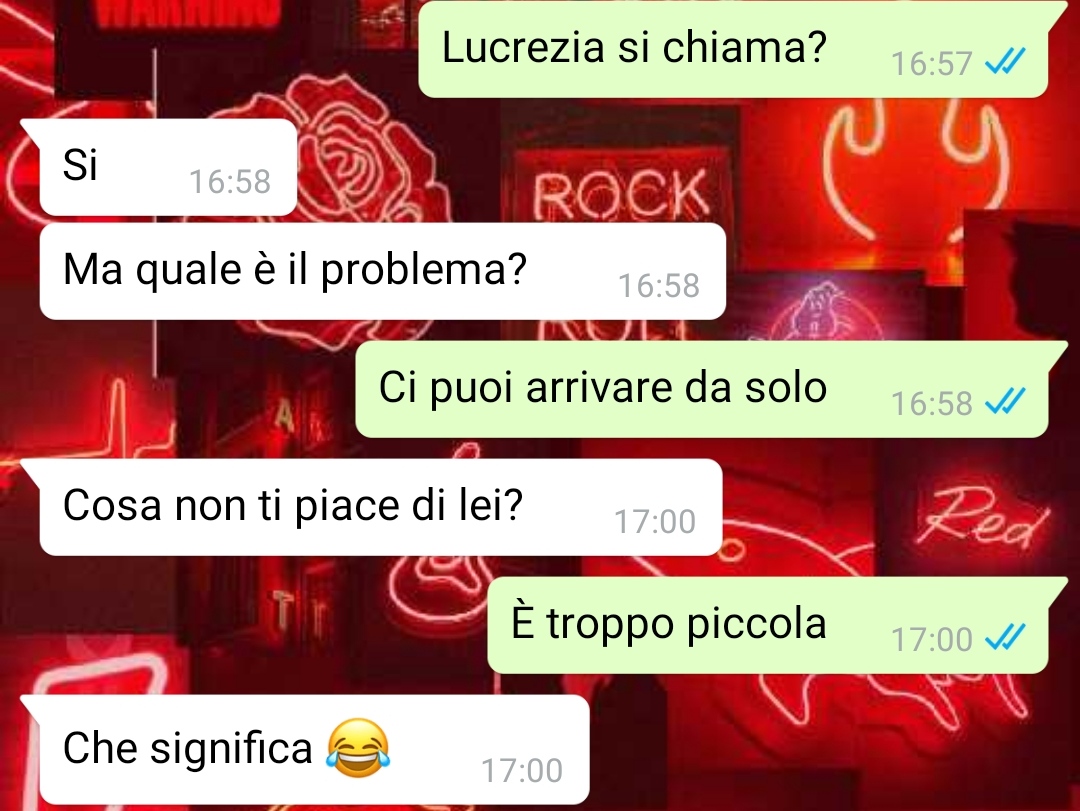
Task: Select the 'Ma quale è il problema?' message
Action: pyautogui.click(x=382, y=271)
